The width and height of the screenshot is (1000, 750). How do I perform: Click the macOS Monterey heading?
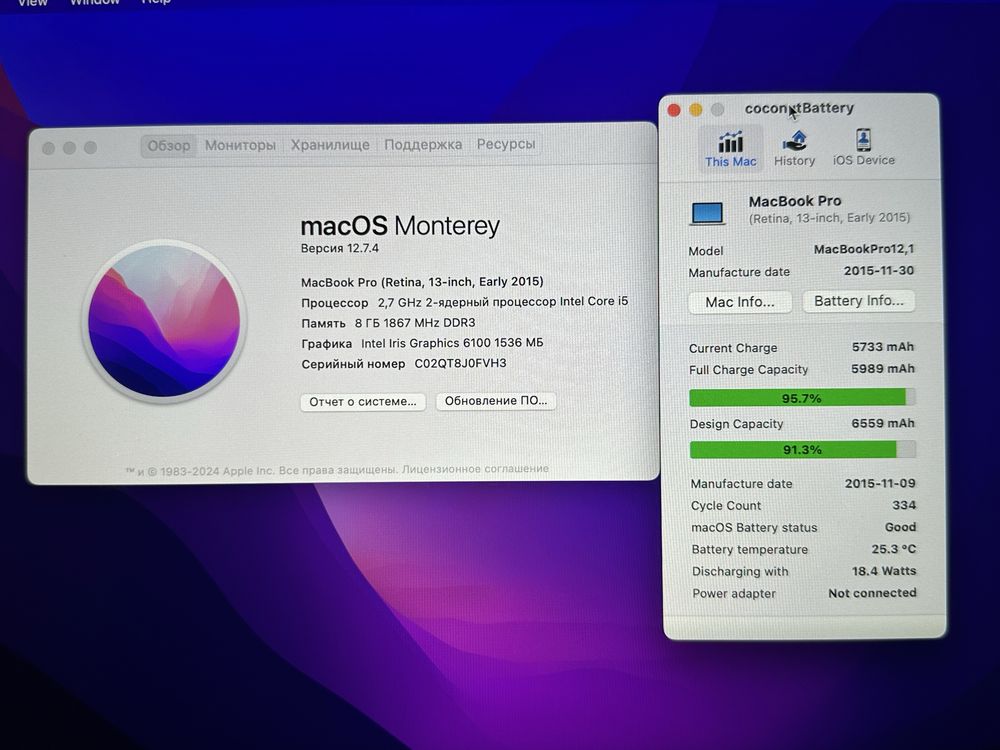point(400,226)
